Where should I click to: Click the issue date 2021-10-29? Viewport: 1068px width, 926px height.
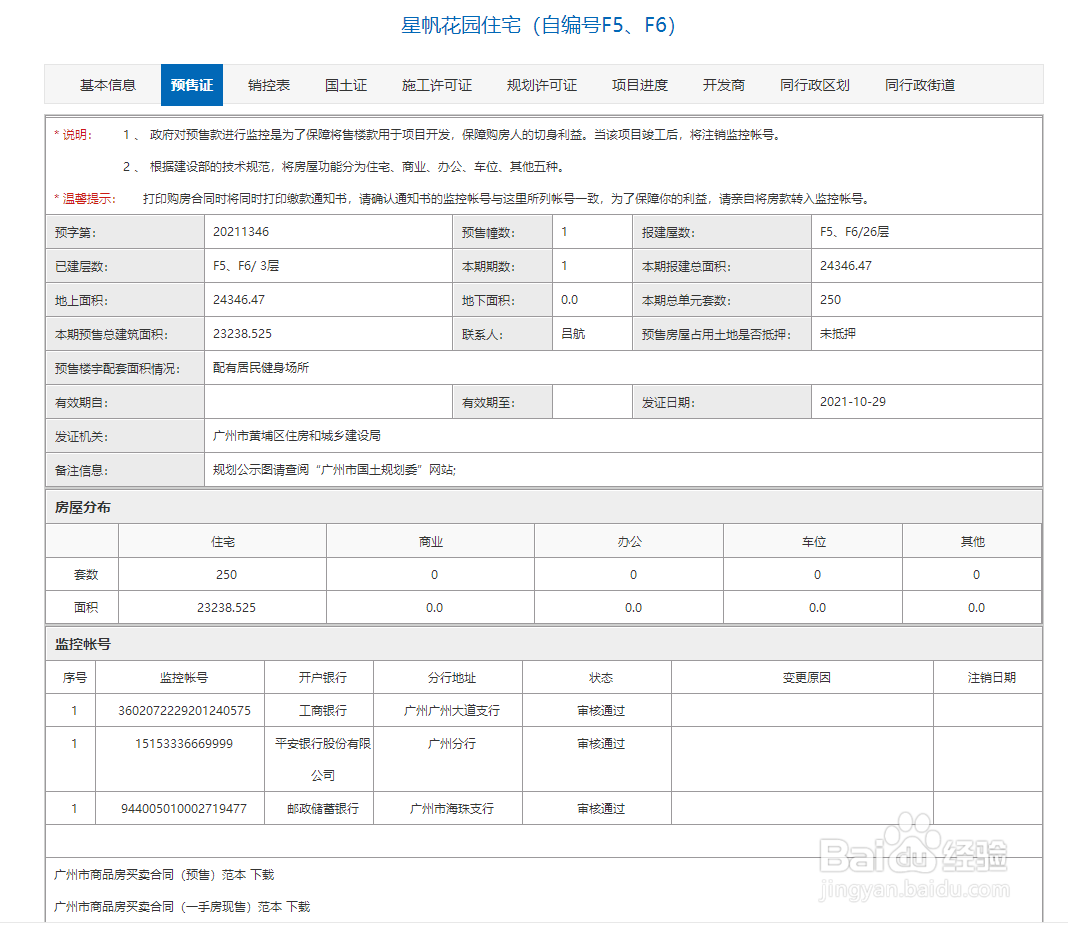point(853,402)
